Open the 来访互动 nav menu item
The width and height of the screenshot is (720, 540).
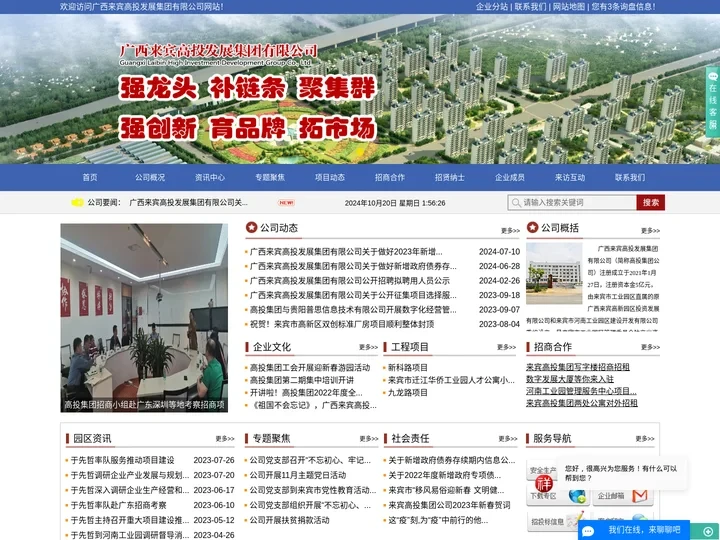[x=570, y=177]
